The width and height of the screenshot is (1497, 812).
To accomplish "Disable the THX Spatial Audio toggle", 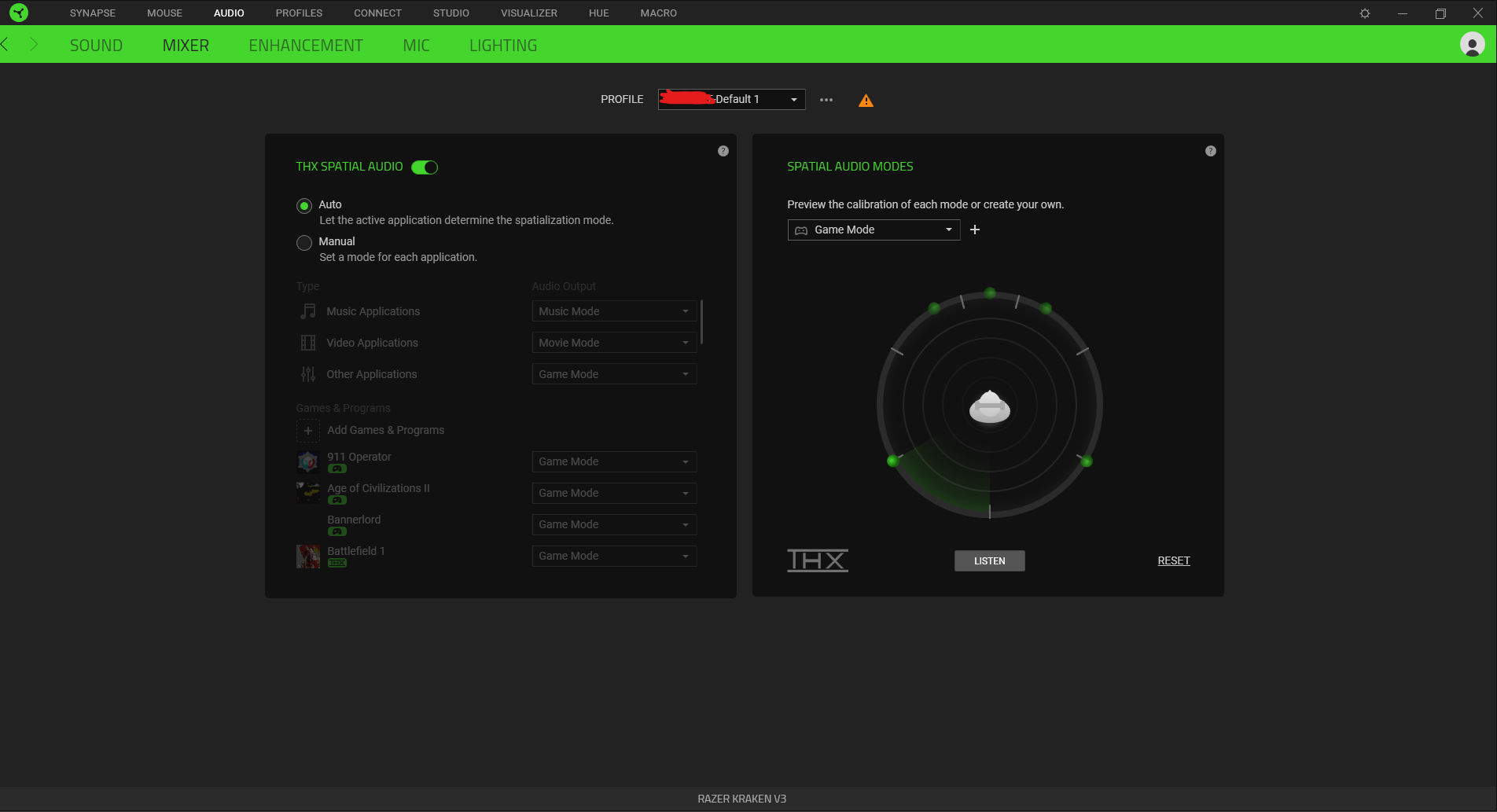I will click(425, 167).
